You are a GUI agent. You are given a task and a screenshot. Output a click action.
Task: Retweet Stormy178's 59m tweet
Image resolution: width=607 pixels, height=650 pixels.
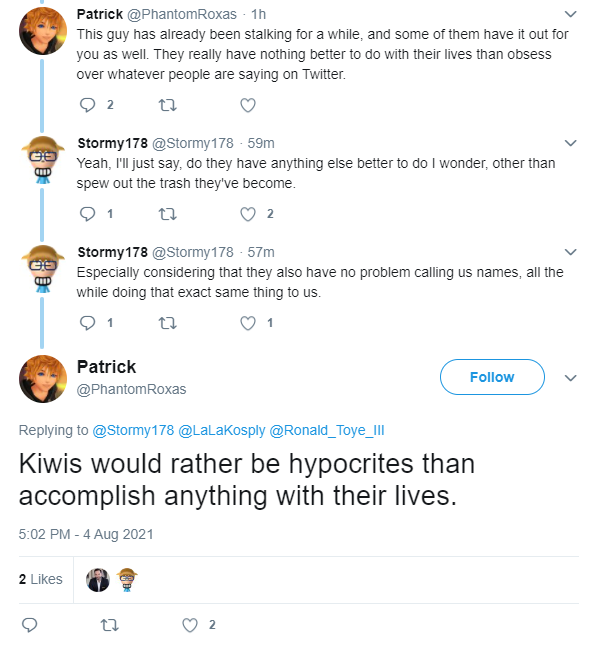tap(168, 214)
